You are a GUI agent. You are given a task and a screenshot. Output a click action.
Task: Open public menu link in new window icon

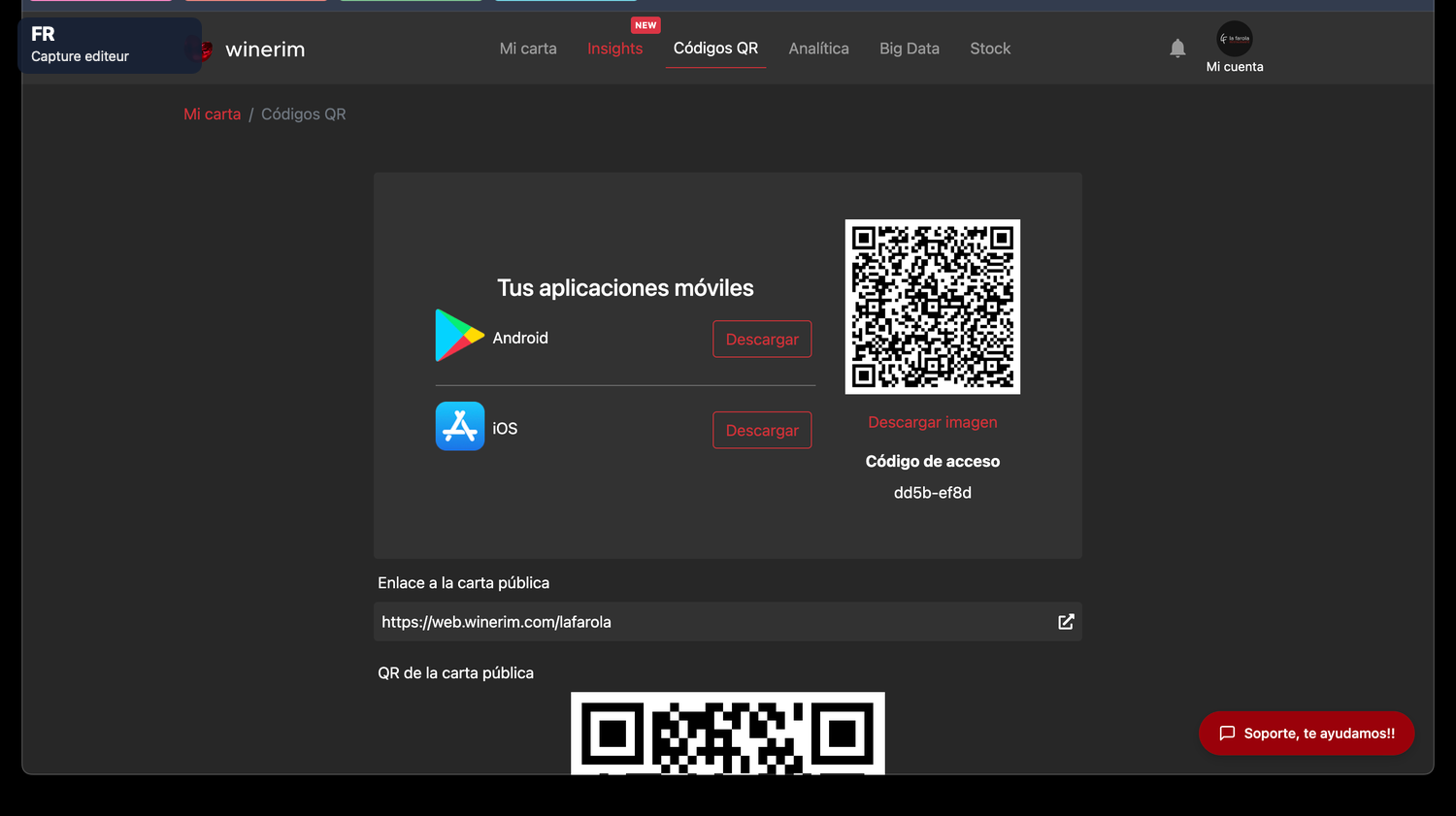pyautogui.click(x=1066, y=622)
